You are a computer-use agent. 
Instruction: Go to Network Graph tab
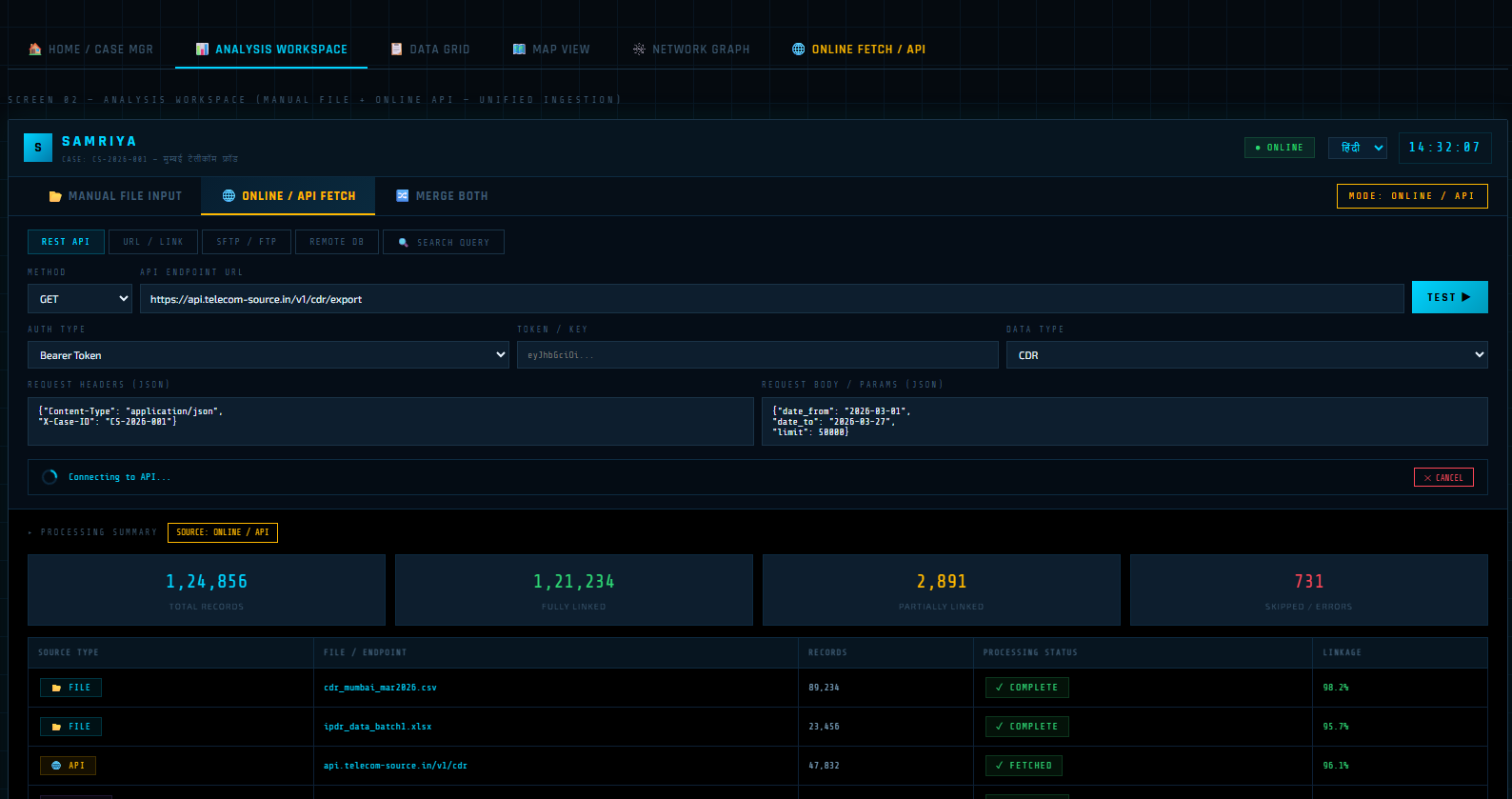(x=691, y=50)
